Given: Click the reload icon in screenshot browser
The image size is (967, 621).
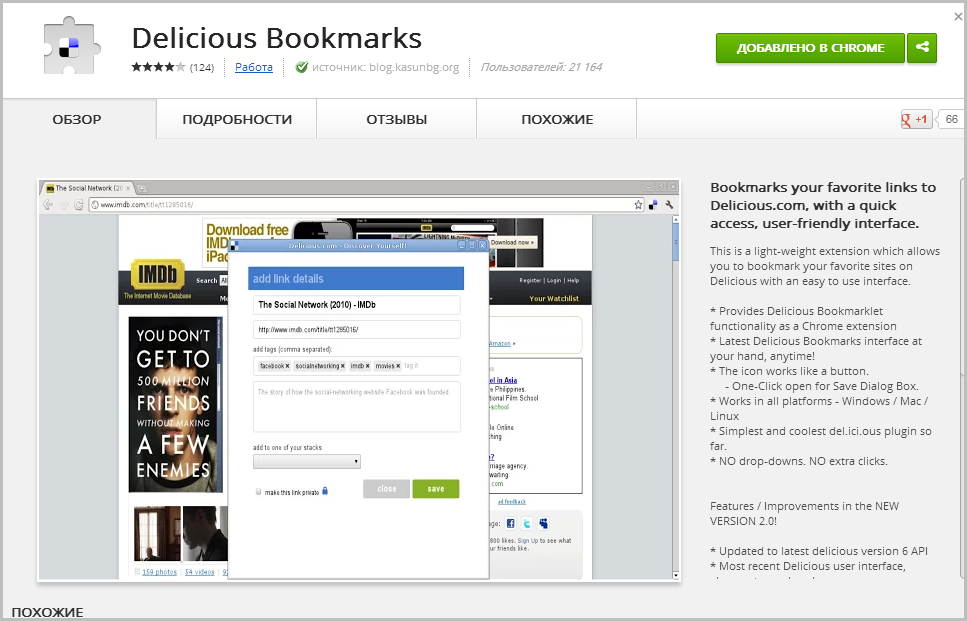Looking at the screenshot, I should [x=78, y=205].
